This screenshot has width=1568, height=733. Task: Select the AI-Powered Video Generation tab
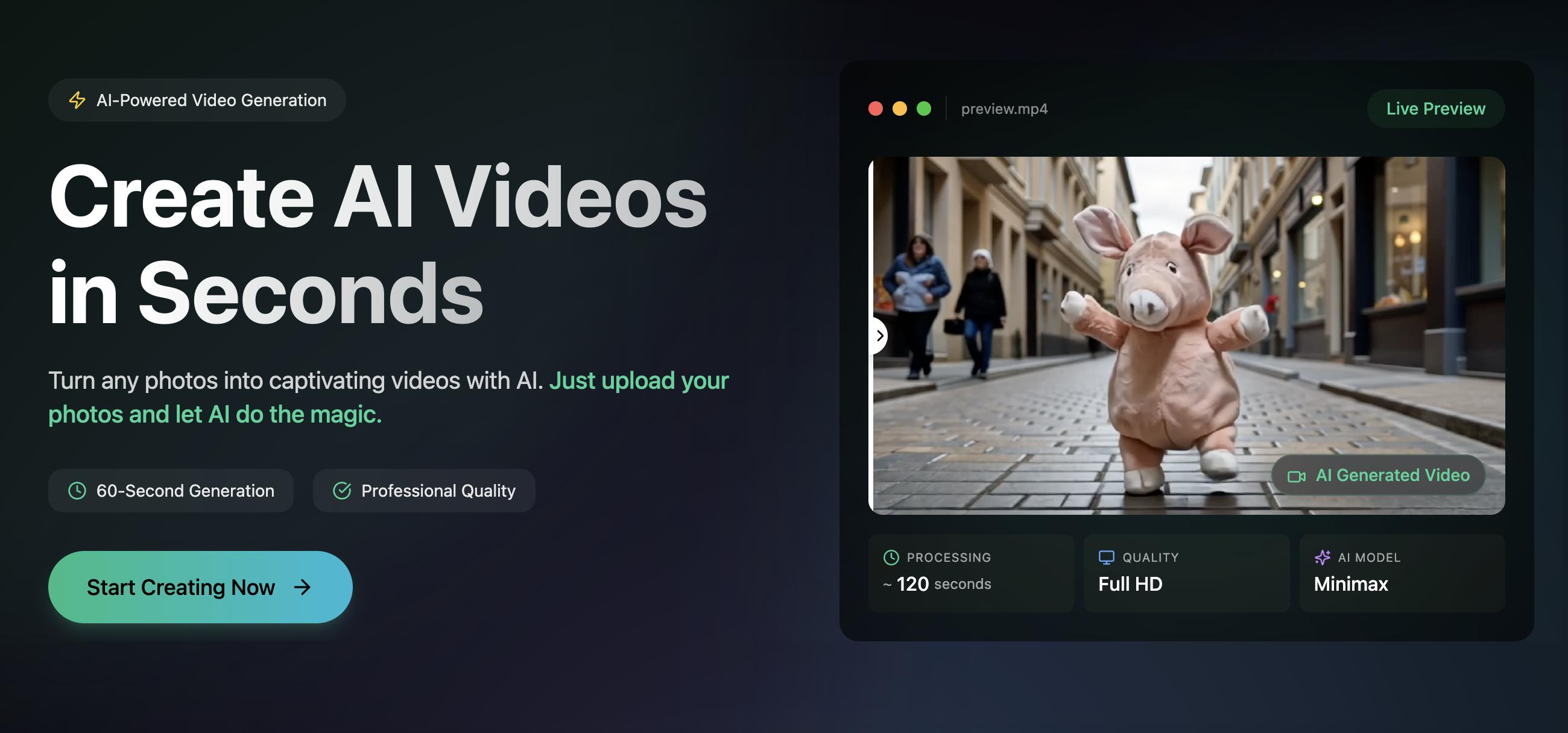click(197, 99)
